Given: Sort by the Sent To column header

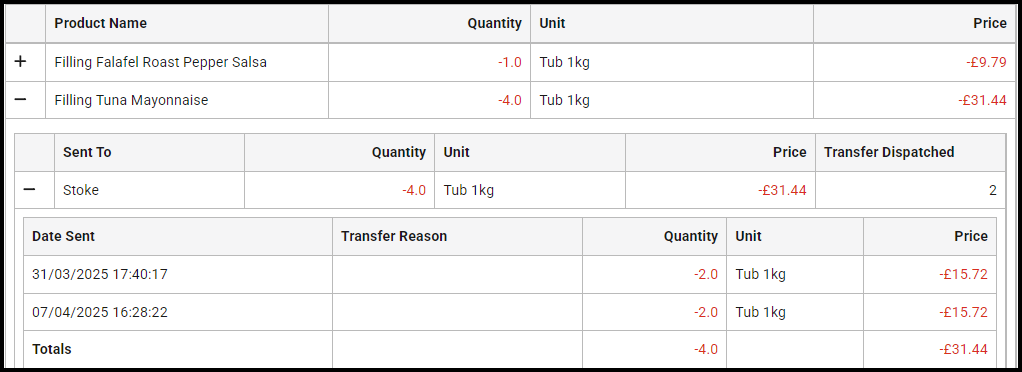Looking at the screenshot, I should (87, 152).
